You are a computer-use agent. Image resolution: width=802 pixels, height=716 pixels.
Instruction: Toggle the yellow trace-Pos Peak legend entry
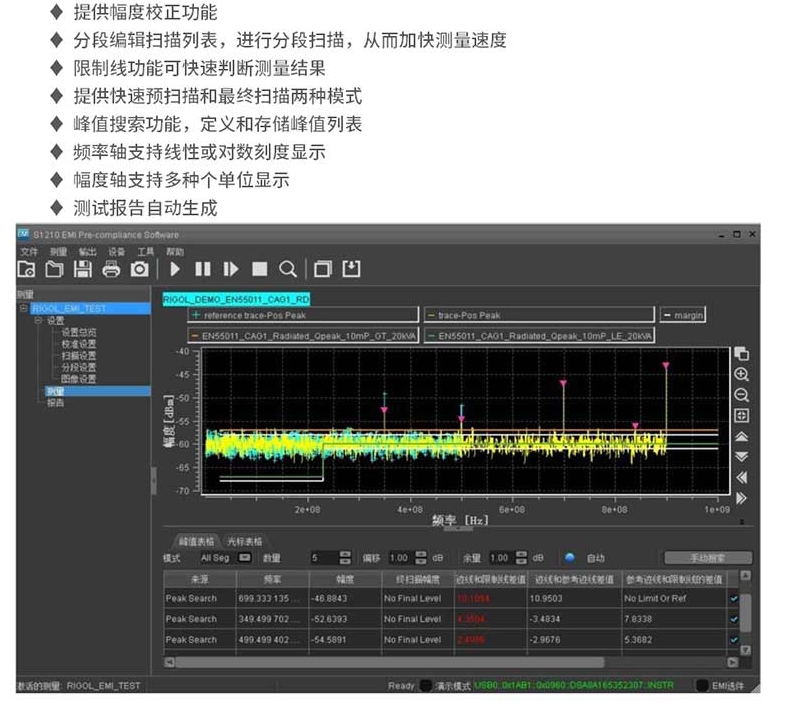pyautogui.click(x=539, y=315)
